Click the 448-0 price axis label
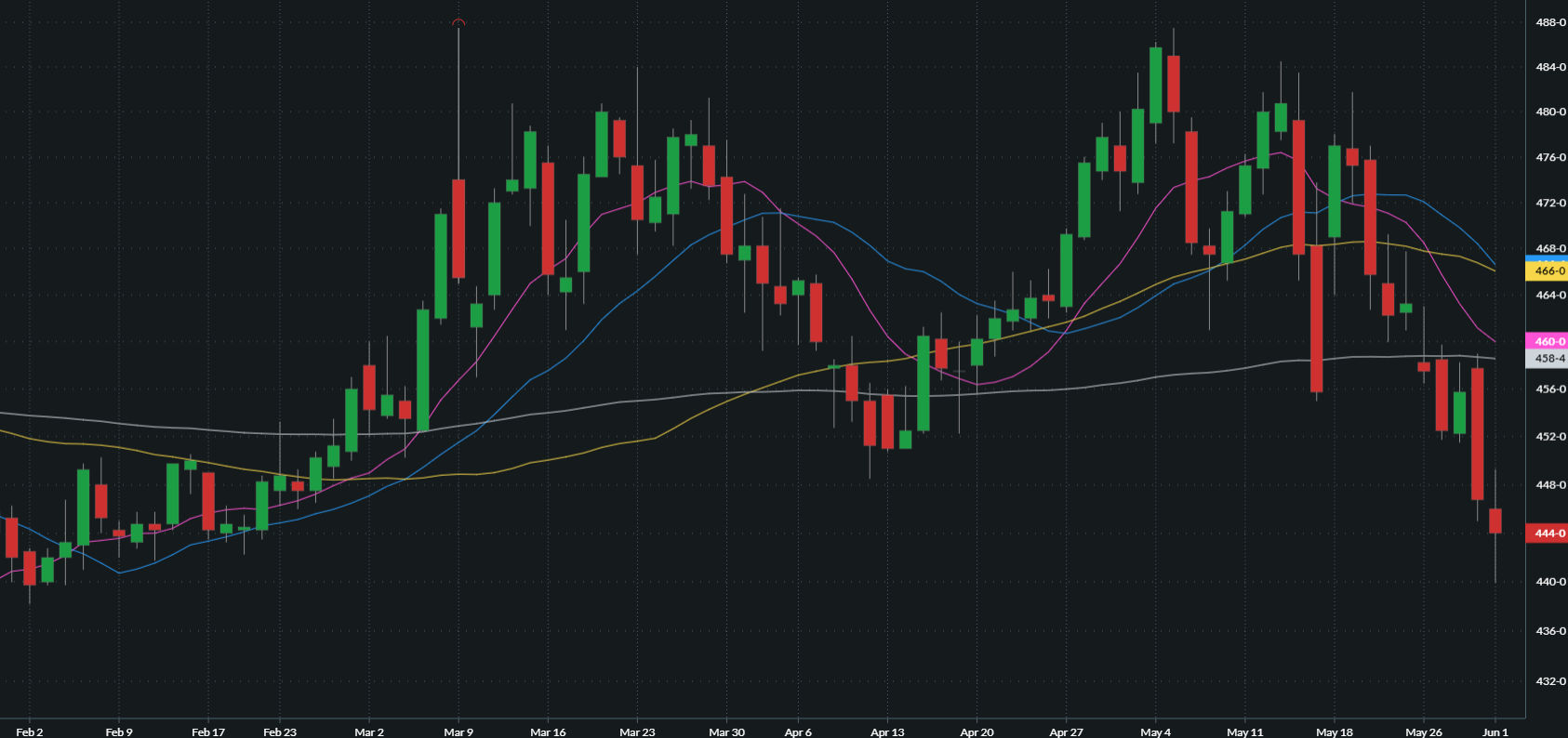This screenshot has width=1568, height=738. [1550, 484]
